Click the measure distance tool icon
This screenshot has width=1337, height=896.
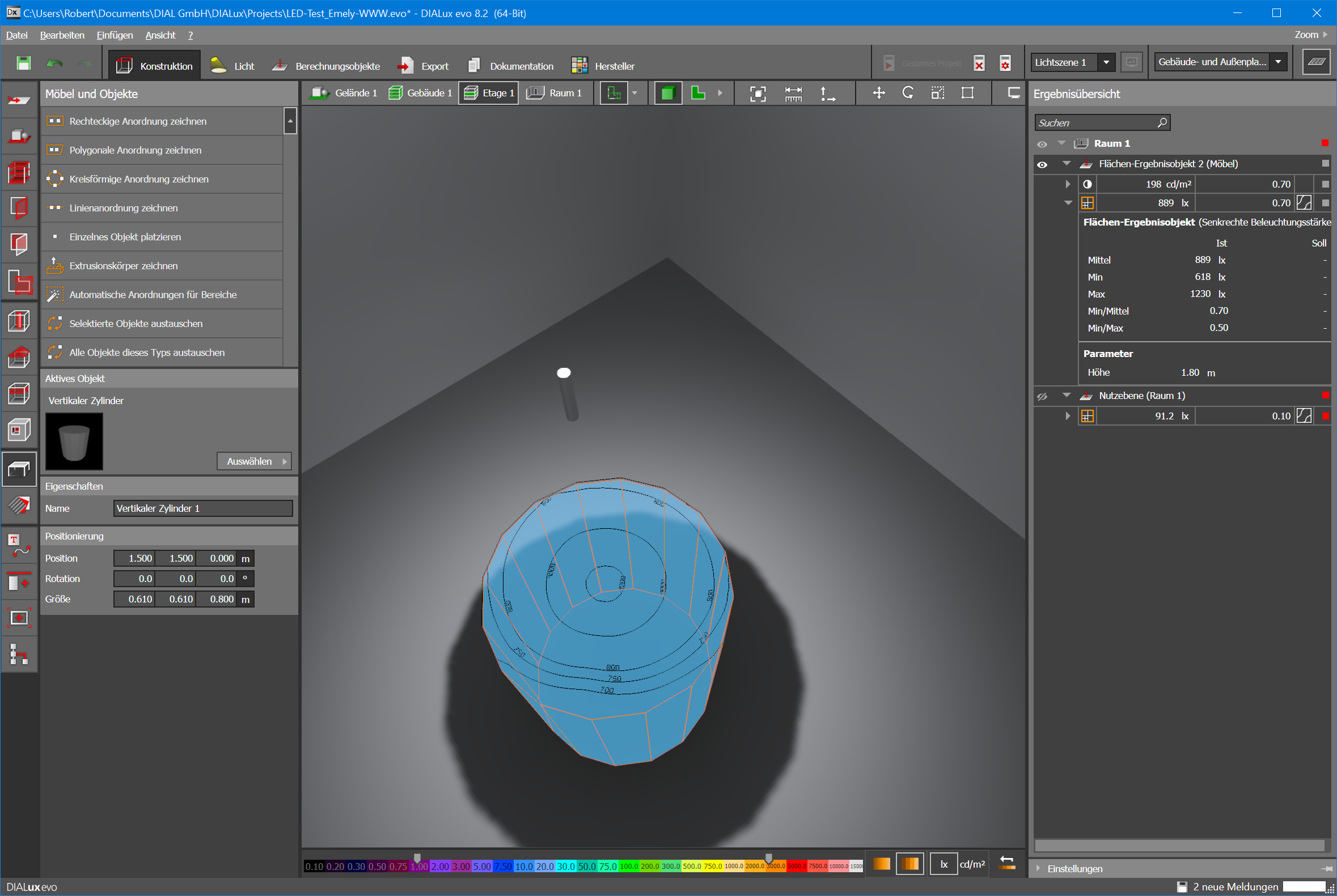(793, 94)
